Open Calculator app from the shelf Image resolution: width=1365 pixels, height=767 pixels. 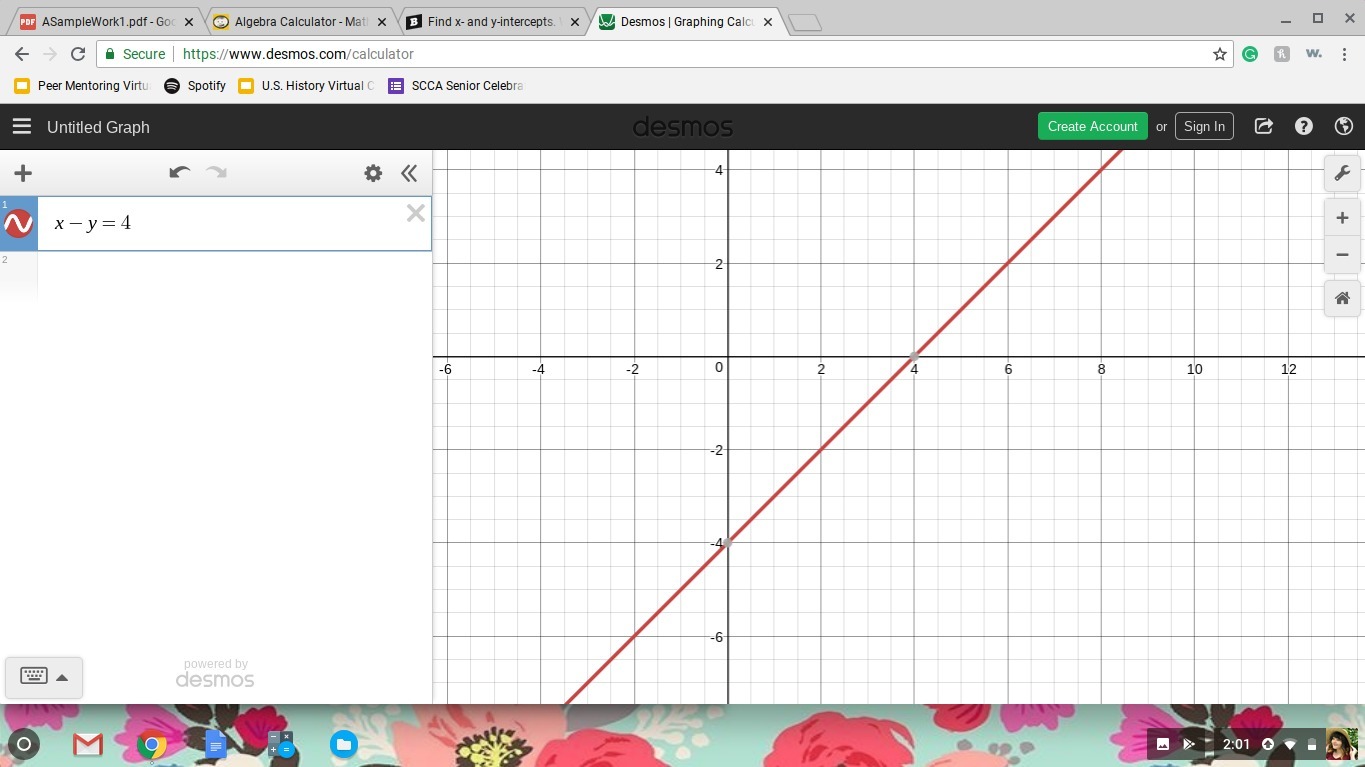(280, 744)
